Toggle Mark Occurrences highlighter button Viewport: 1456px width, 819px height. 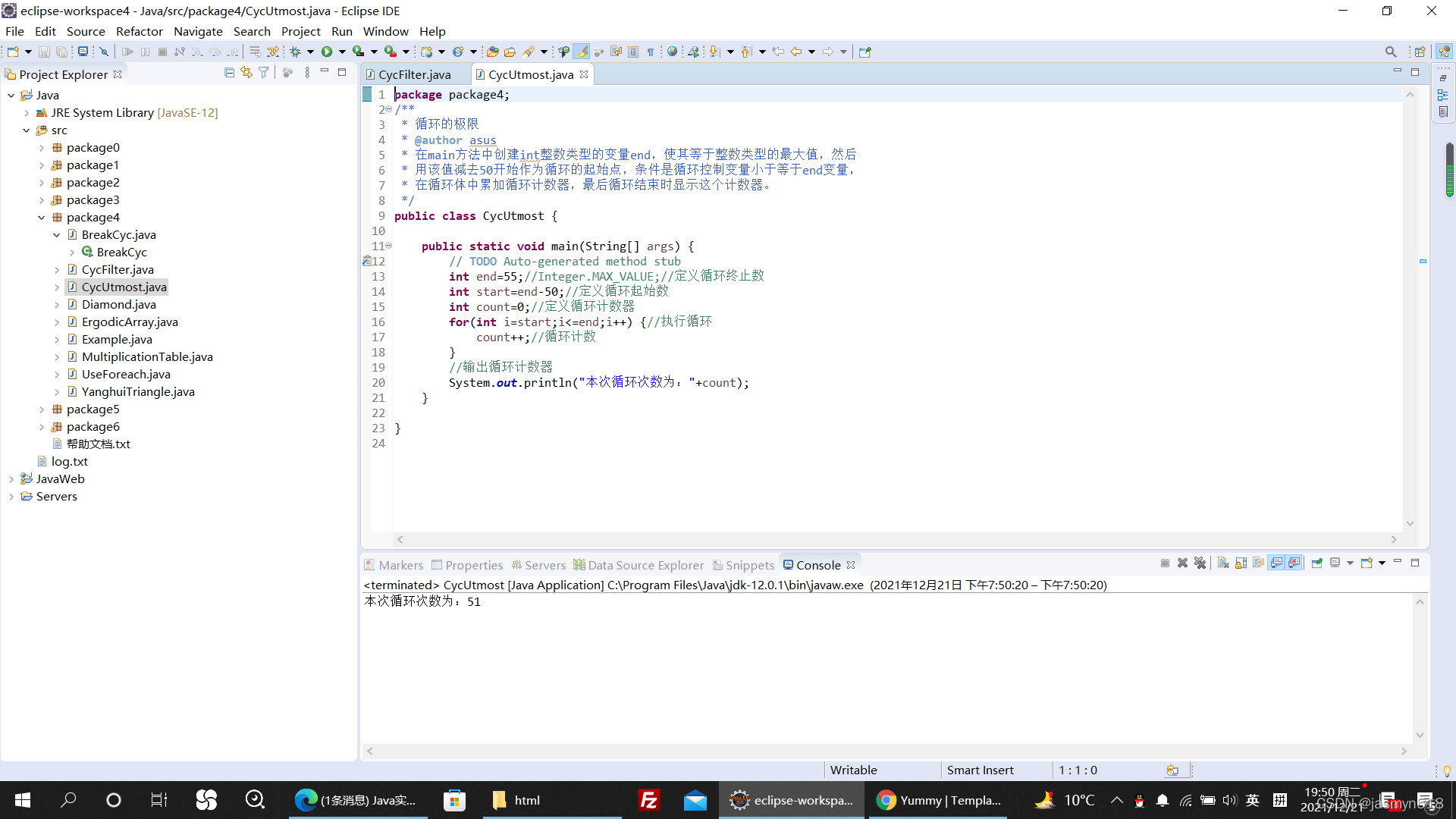(x=581, y=52)
